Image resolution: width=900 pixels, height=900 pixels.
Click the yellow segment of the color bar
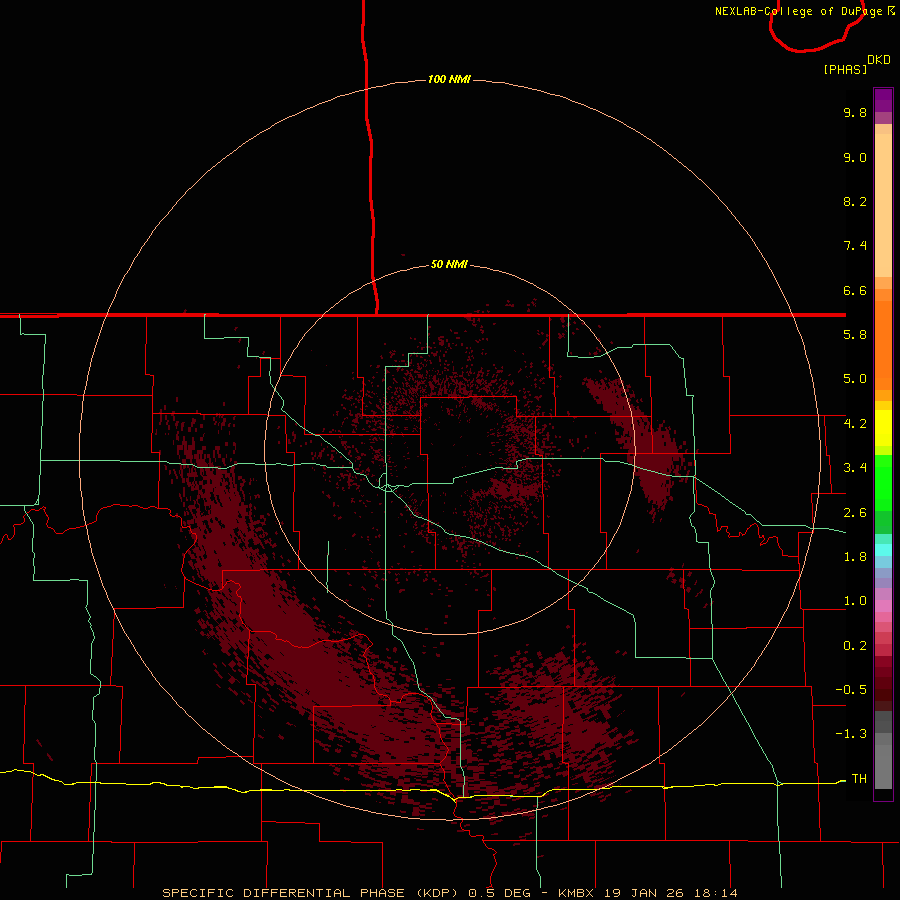(x=883, y=428)
